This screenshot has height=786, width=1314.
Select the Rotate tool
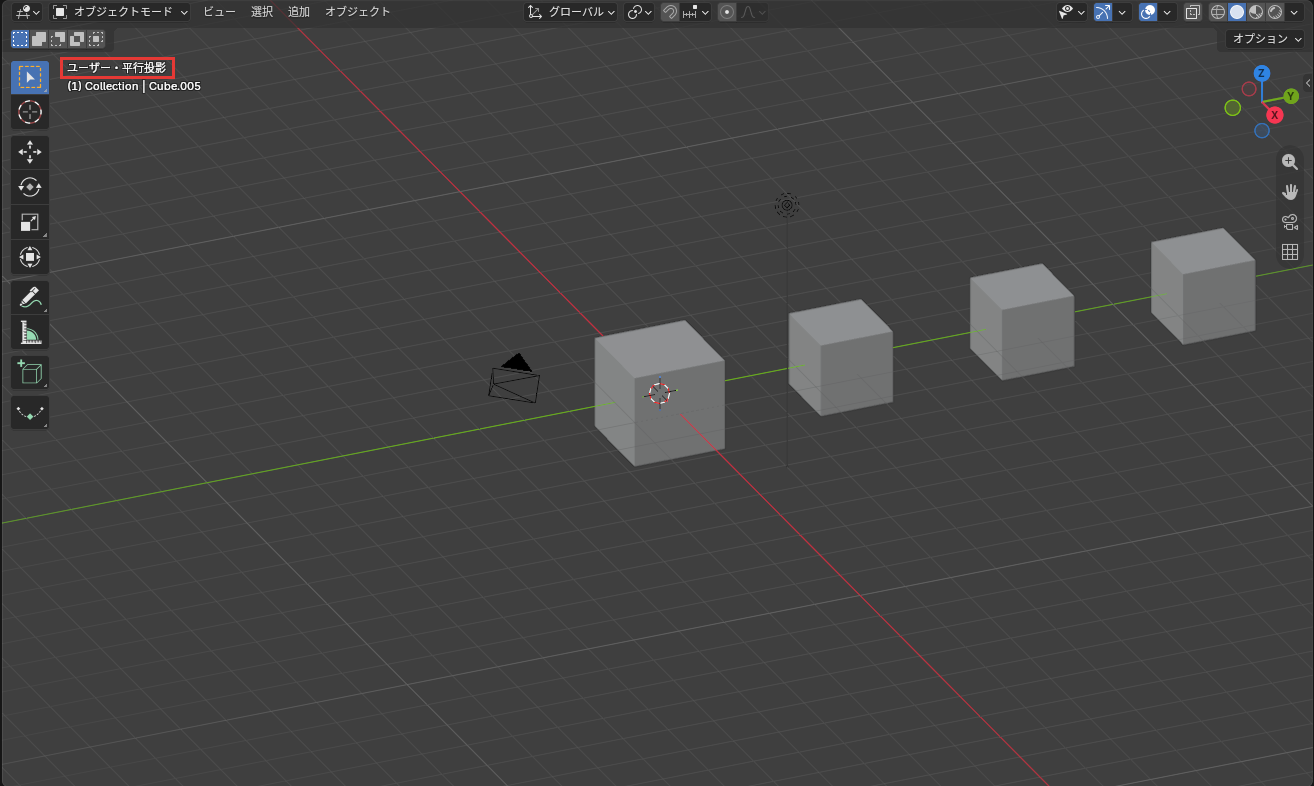click(x=30, y=187)
